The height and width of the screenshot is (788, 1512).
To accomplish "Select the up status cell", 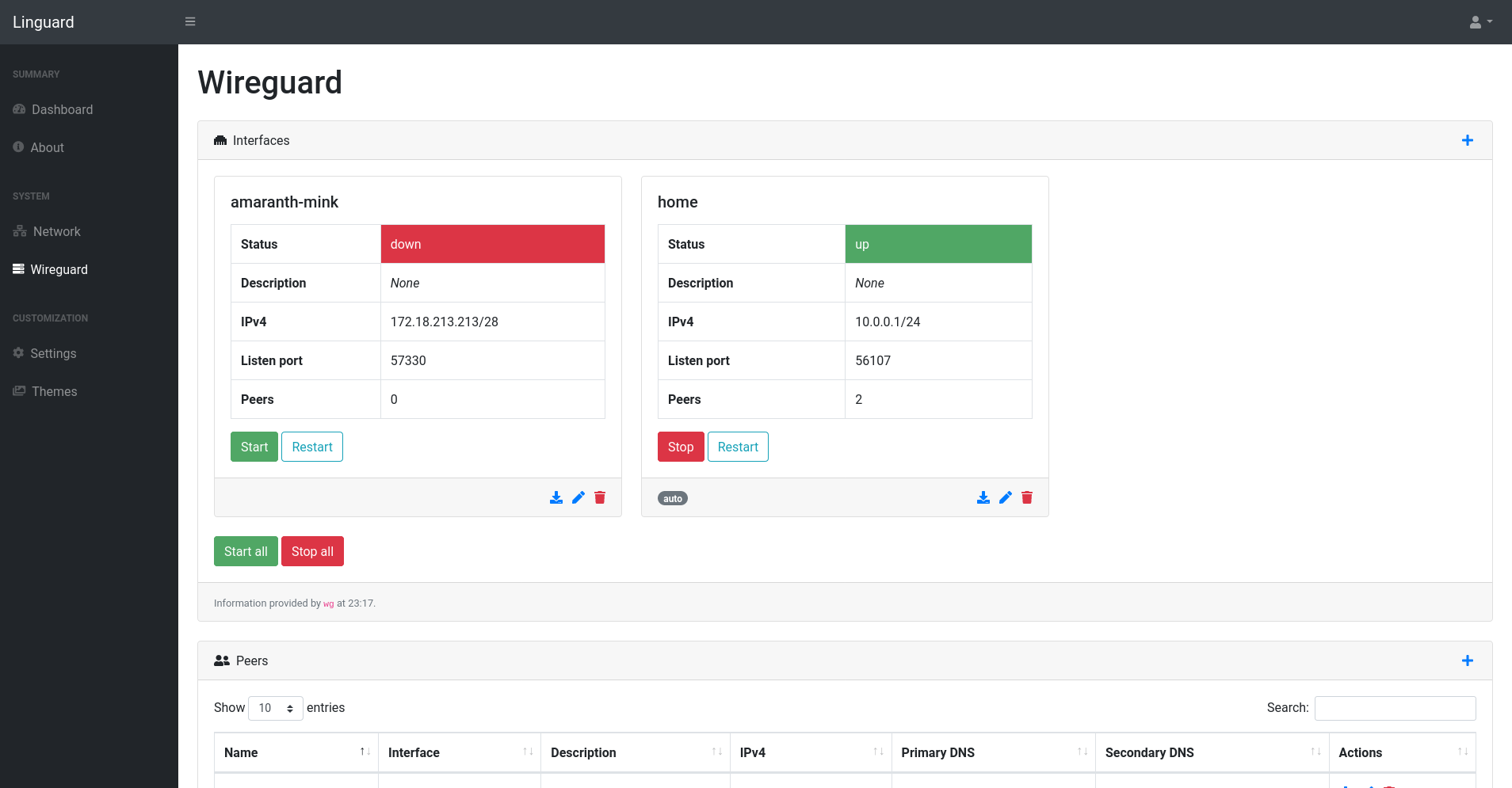I will (938, 244).
